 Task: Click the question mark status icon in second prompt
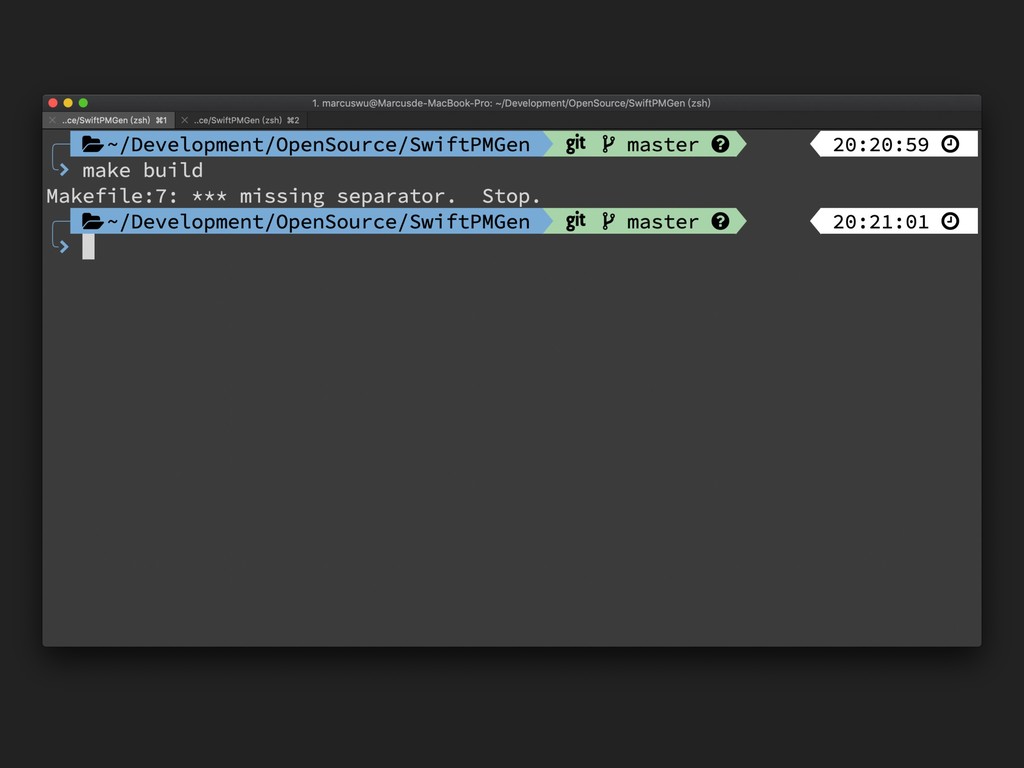pos(720,221)
